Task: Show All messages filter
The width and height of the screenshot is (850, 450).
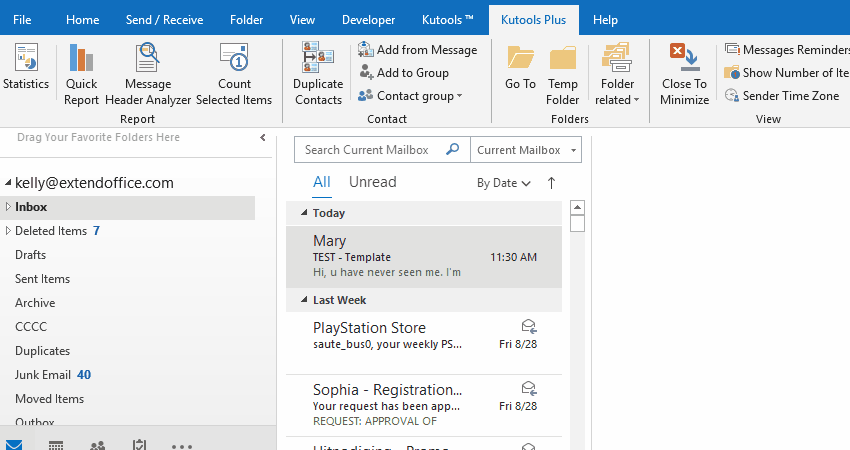Action: (x=321, y=182)
